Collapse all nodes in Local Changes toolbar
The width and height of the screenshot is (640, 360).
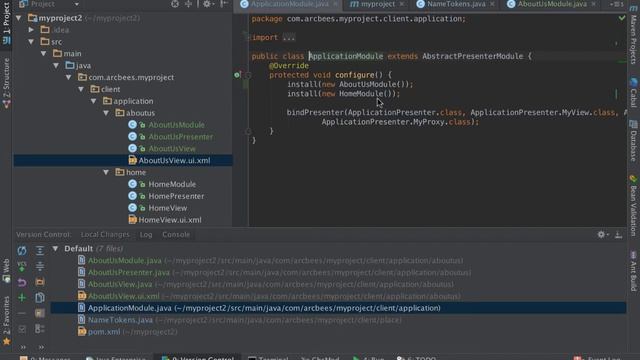point(40,266)
